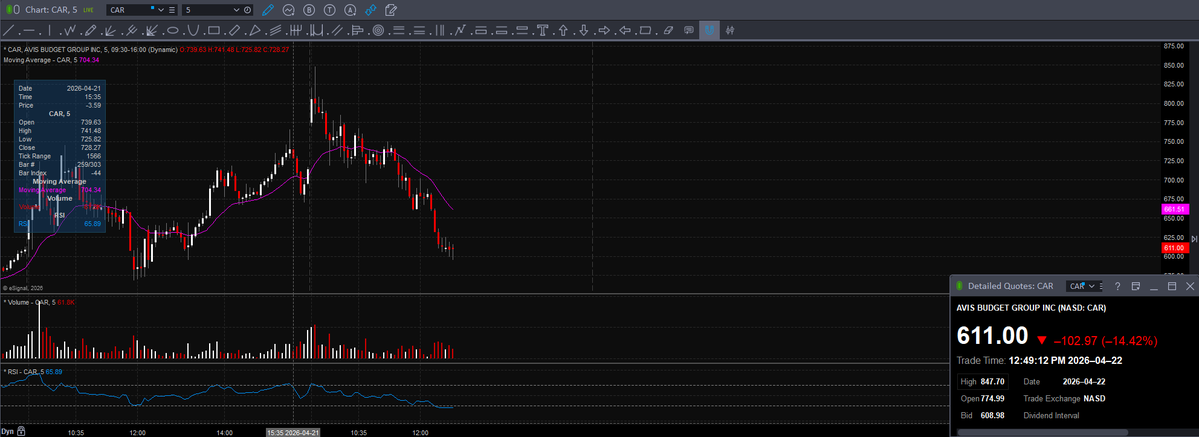Add a comment bubble annotation
Viewport: 1199px width, 437px height.
pos(689,31)
